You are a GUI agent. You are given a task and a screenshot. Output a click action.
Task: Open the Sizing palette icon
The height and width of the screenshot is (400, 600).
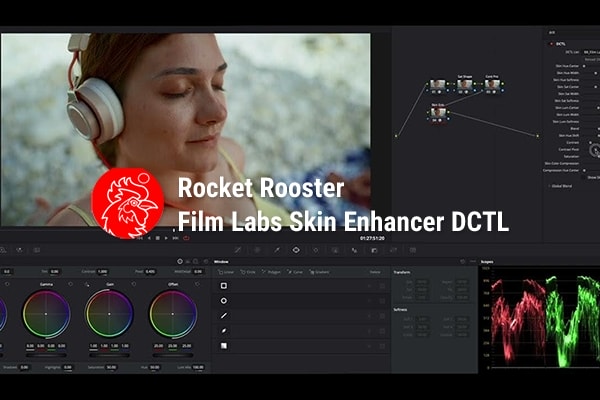tap(393, 250)
